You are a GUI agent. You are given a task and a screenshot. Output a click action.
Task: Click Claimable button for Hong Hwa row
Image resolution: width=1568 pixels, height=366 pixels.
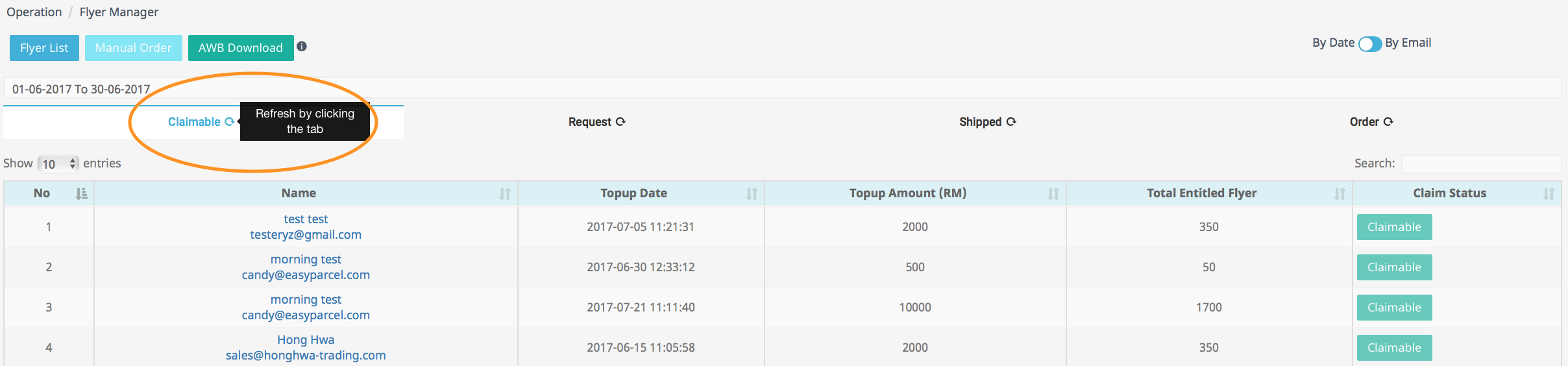[x=1394, y=348]
